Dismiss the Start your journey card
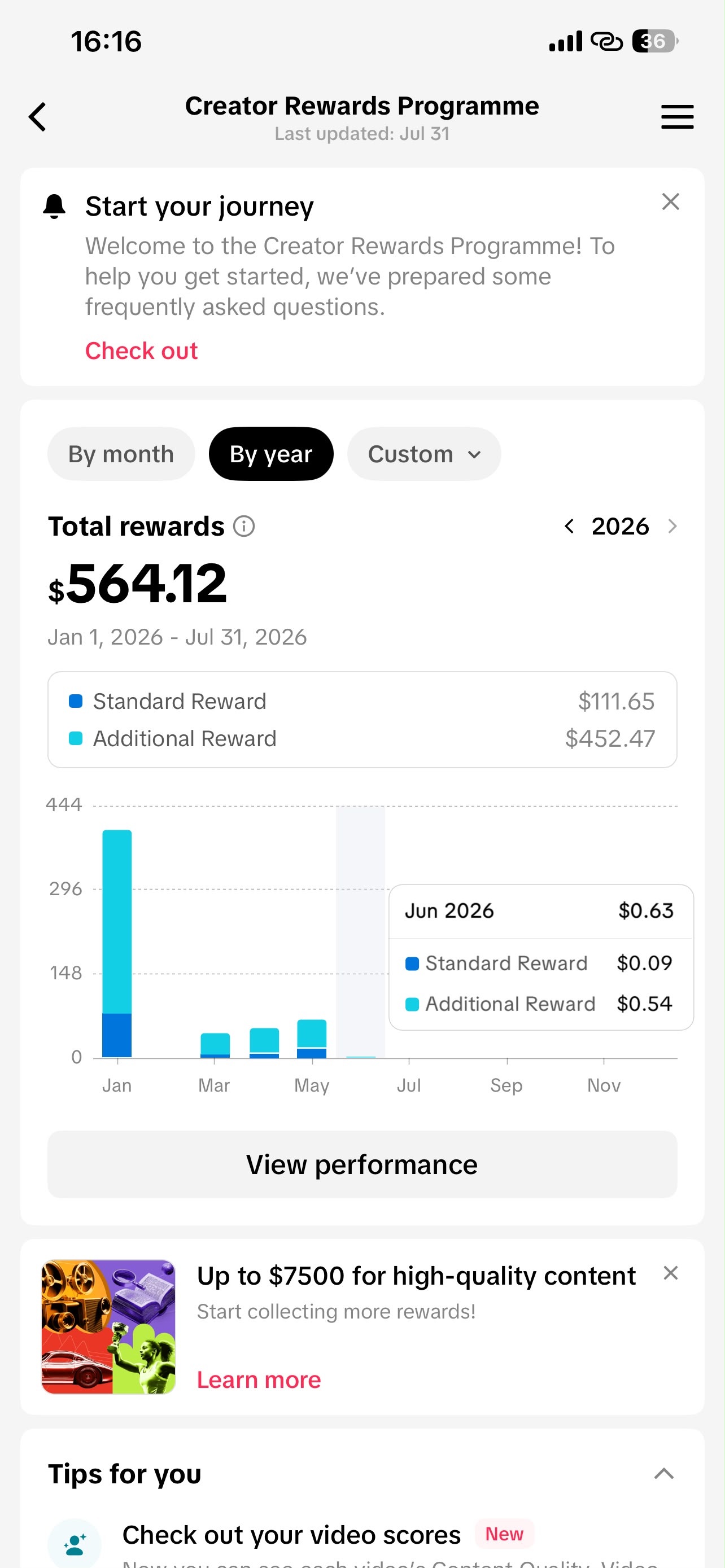 [670, 202]
